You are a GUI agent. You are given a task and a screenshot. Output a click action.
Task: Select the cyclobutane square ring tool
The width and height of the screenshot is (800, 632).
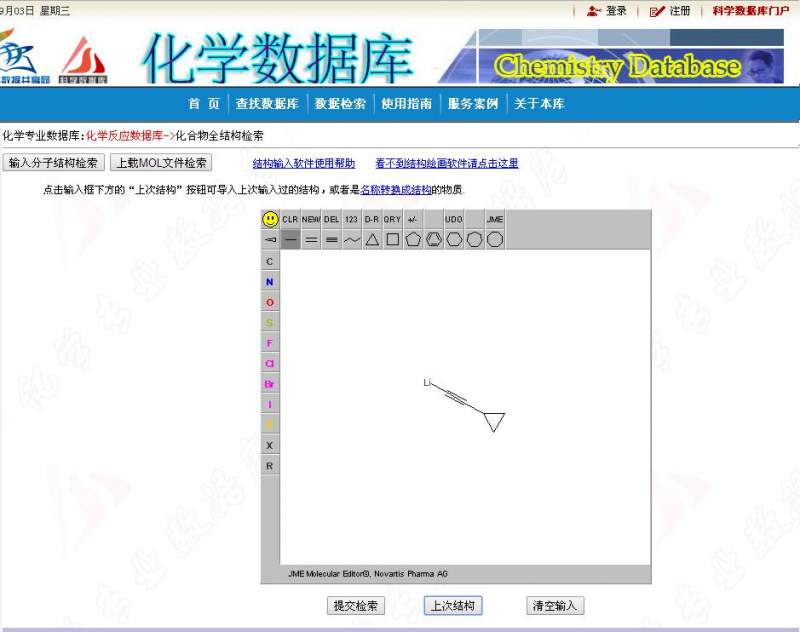tap(392, 239)
